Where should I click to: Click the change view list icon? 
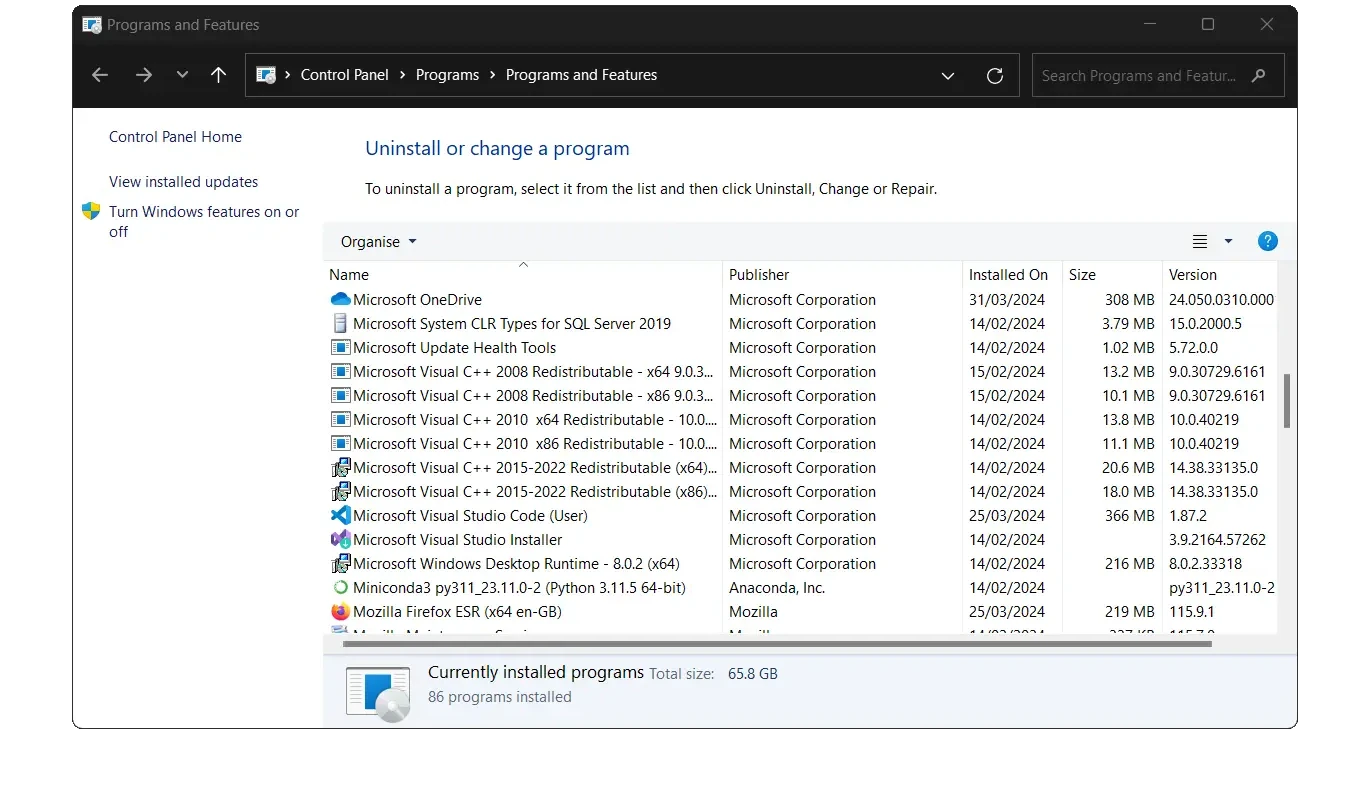click(x=1200, y=241)
